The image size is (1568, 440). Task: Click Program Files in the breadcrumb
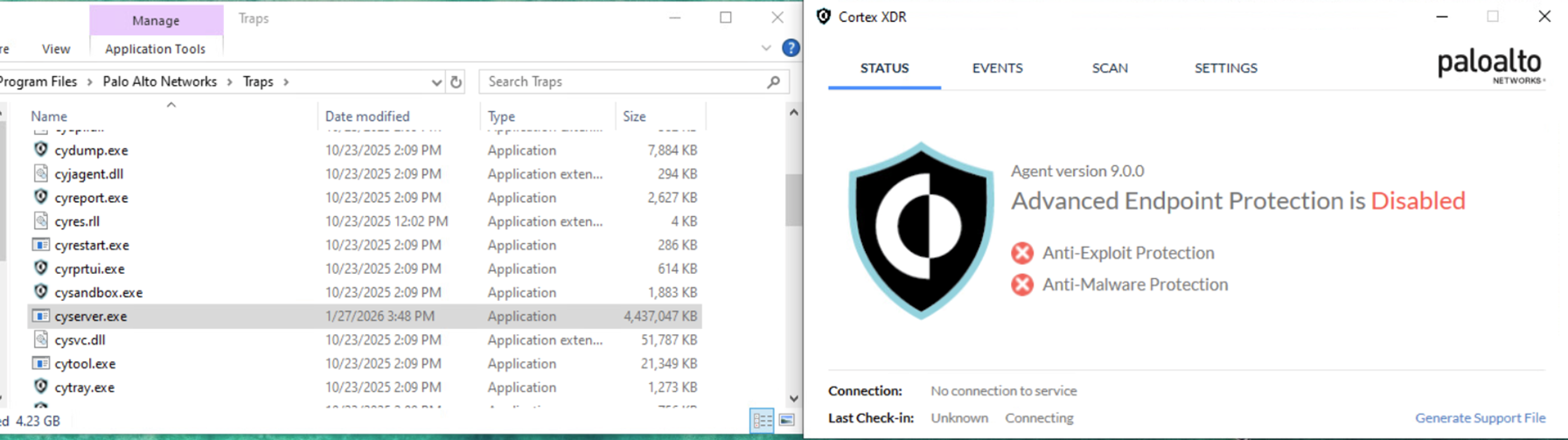tap(38, 81)
